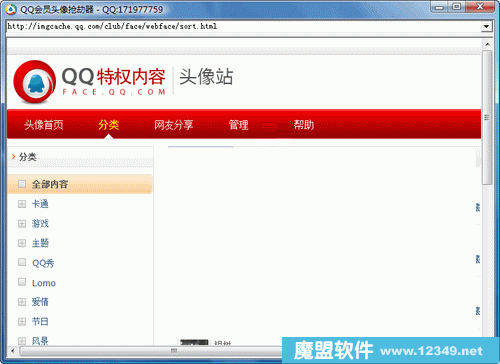Go to the 网友分享 tab

173,125
